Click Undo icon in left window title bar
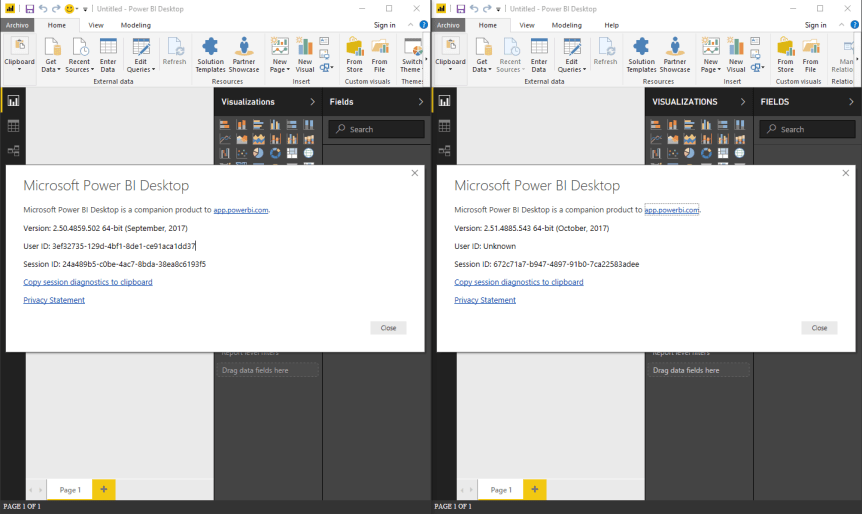The width and height of the screenshot is (862, 514). pos(43,9)
